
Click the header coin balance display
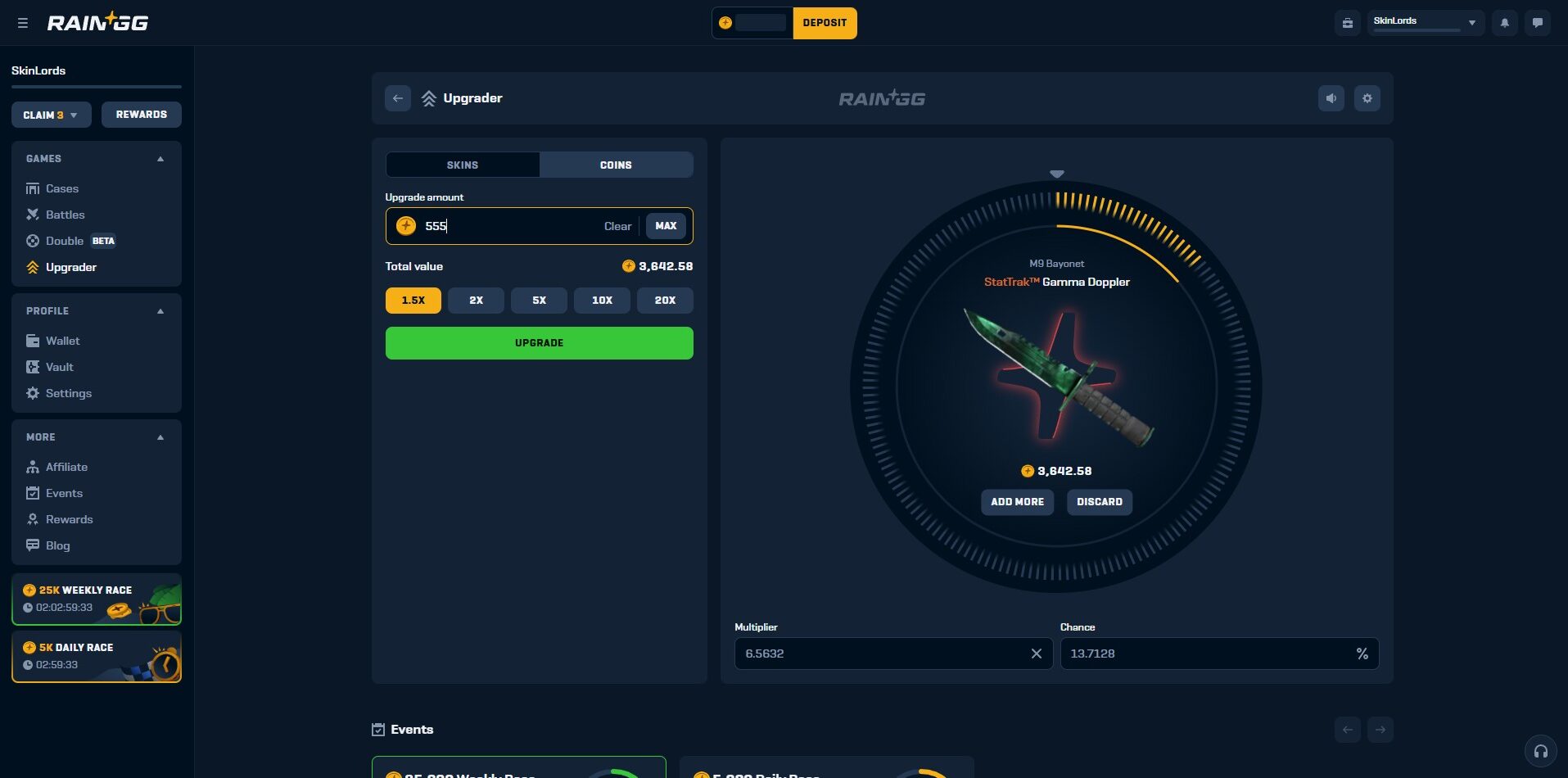coord(752,23)
